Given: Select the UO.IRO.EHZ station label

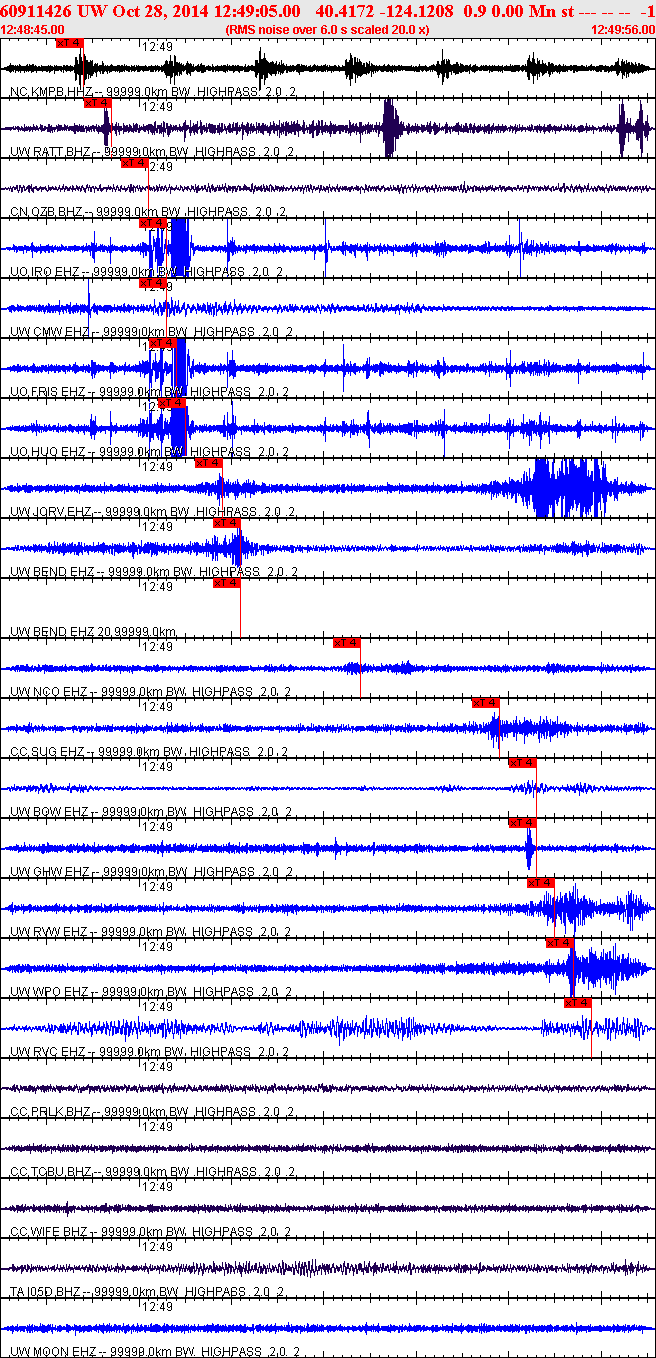Looking at the screenshot, I should tap(146, 272).
